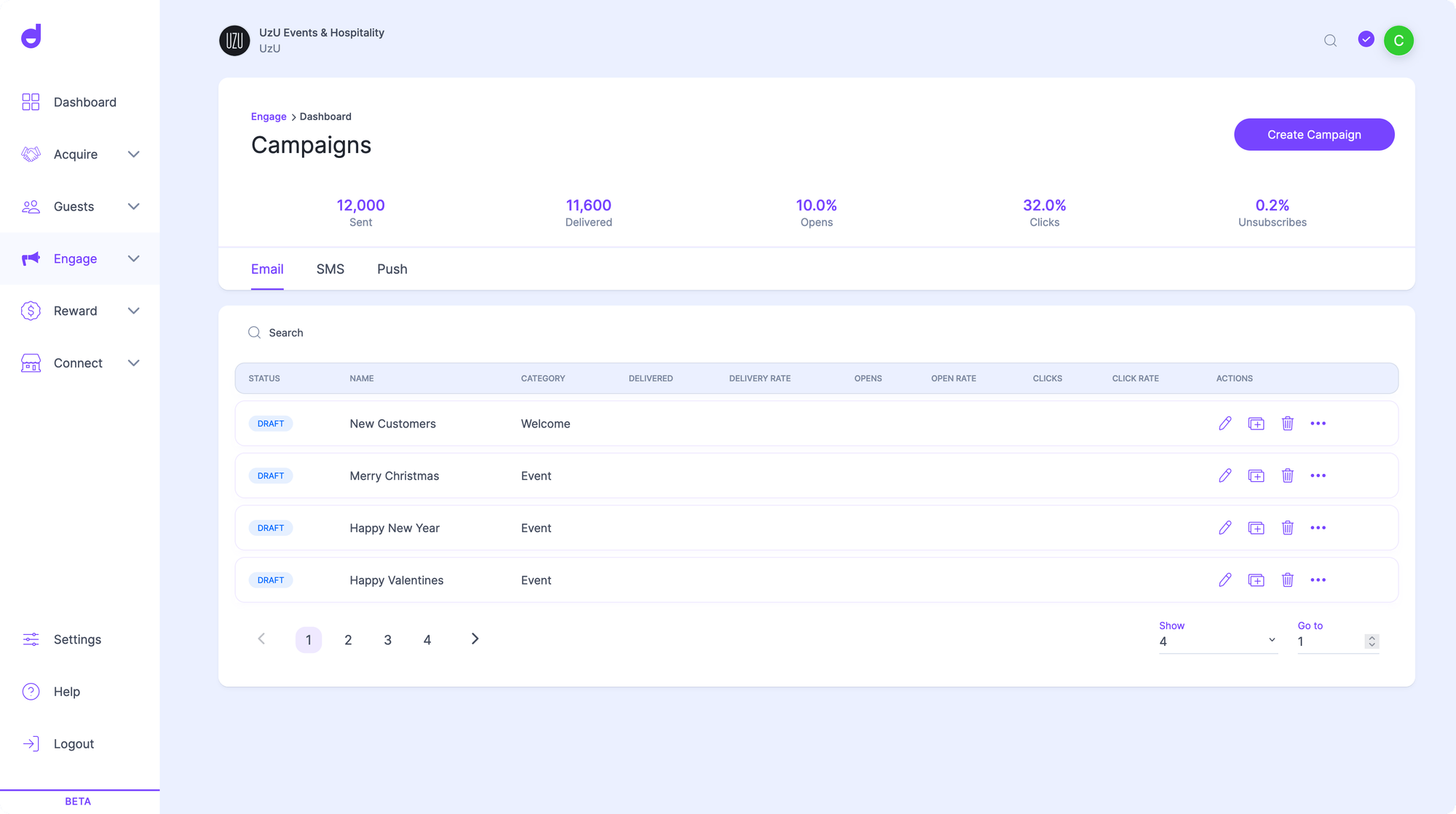The image size is (1456, 814).
Task: Open the green user avatar C
Action: (x=1398, y=41)
